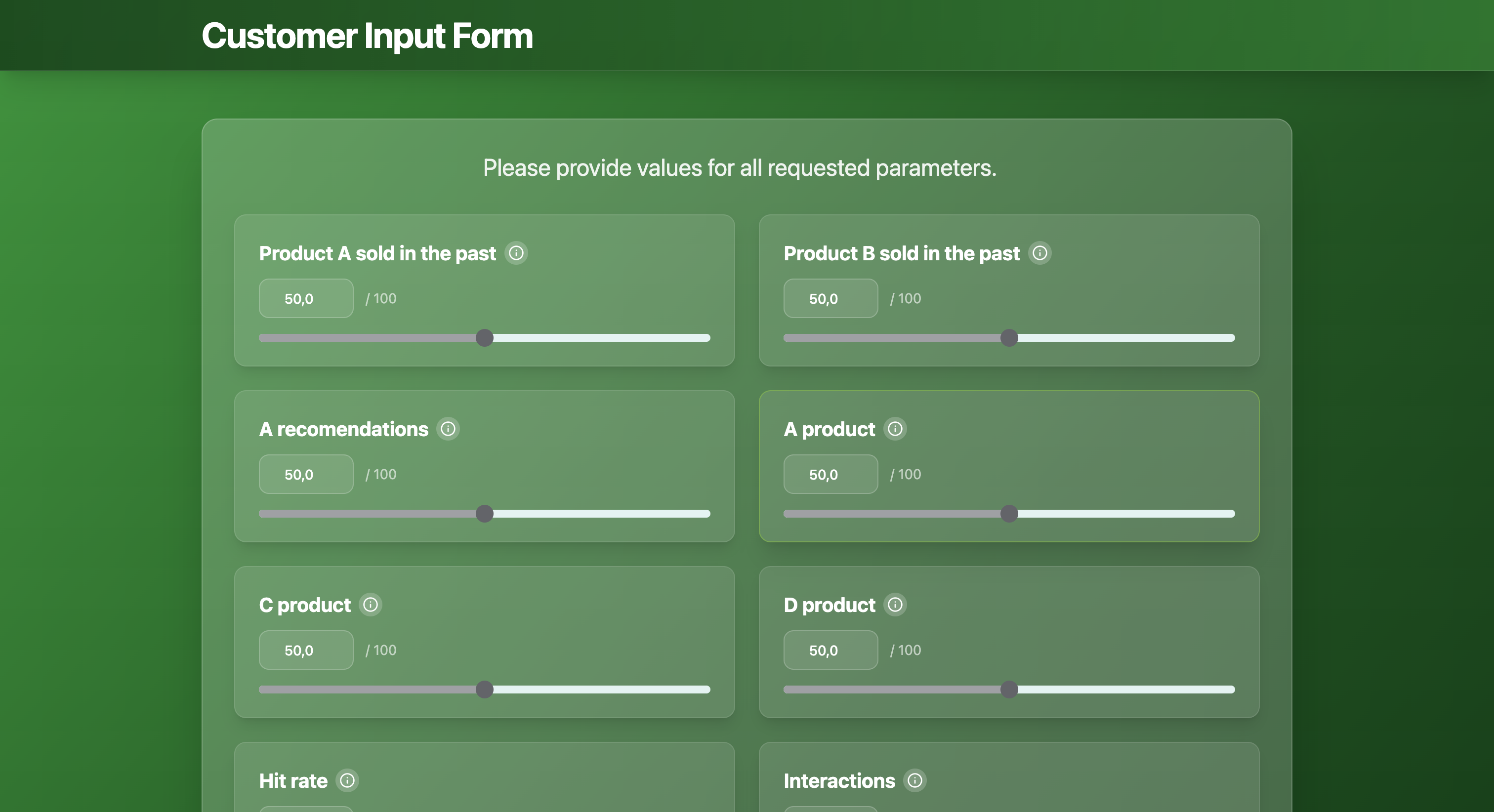Screen dimensions: 1494x812
Task: Click A recomendations number input
Action: click(306, 474)
